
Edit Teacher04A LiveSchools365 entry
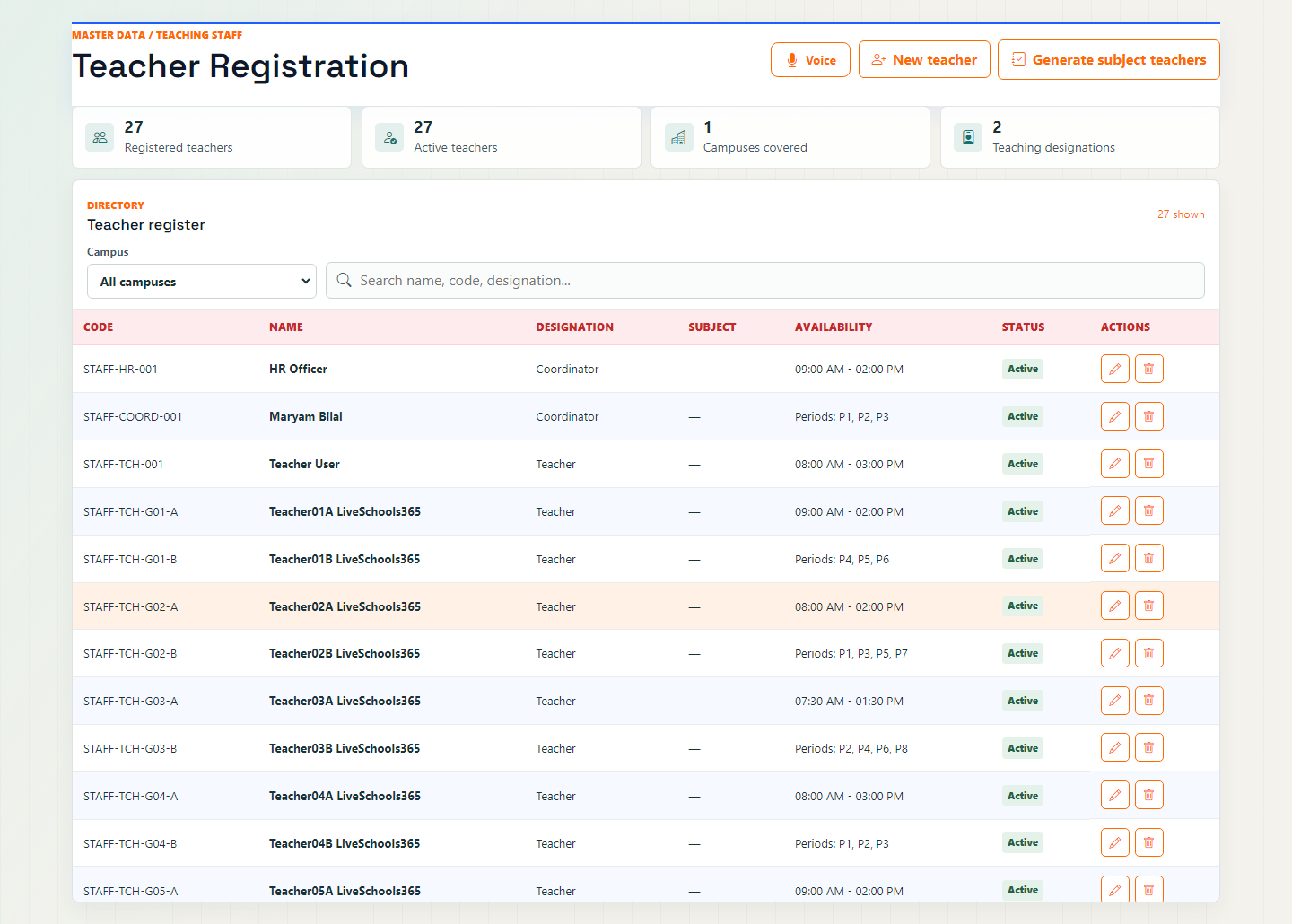pos(1114,795)
